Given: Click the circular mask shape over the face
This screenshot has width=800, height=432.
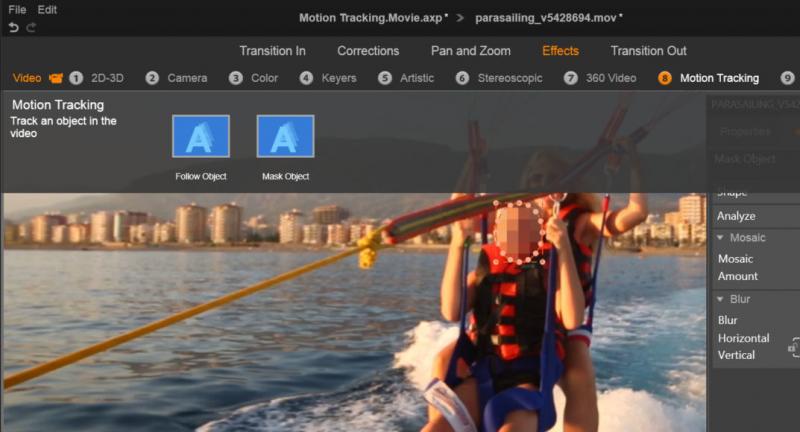Looking at the screenshot, I should [519, 233].
